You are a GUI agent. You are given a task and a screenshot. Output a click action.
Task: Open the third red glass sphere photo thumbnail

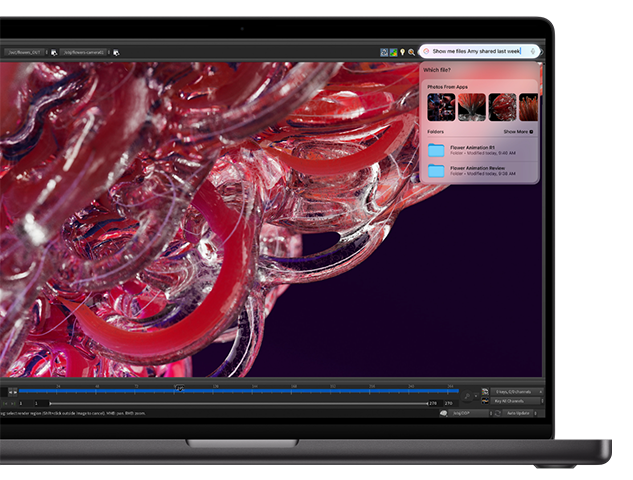click(x=502, y=107)
